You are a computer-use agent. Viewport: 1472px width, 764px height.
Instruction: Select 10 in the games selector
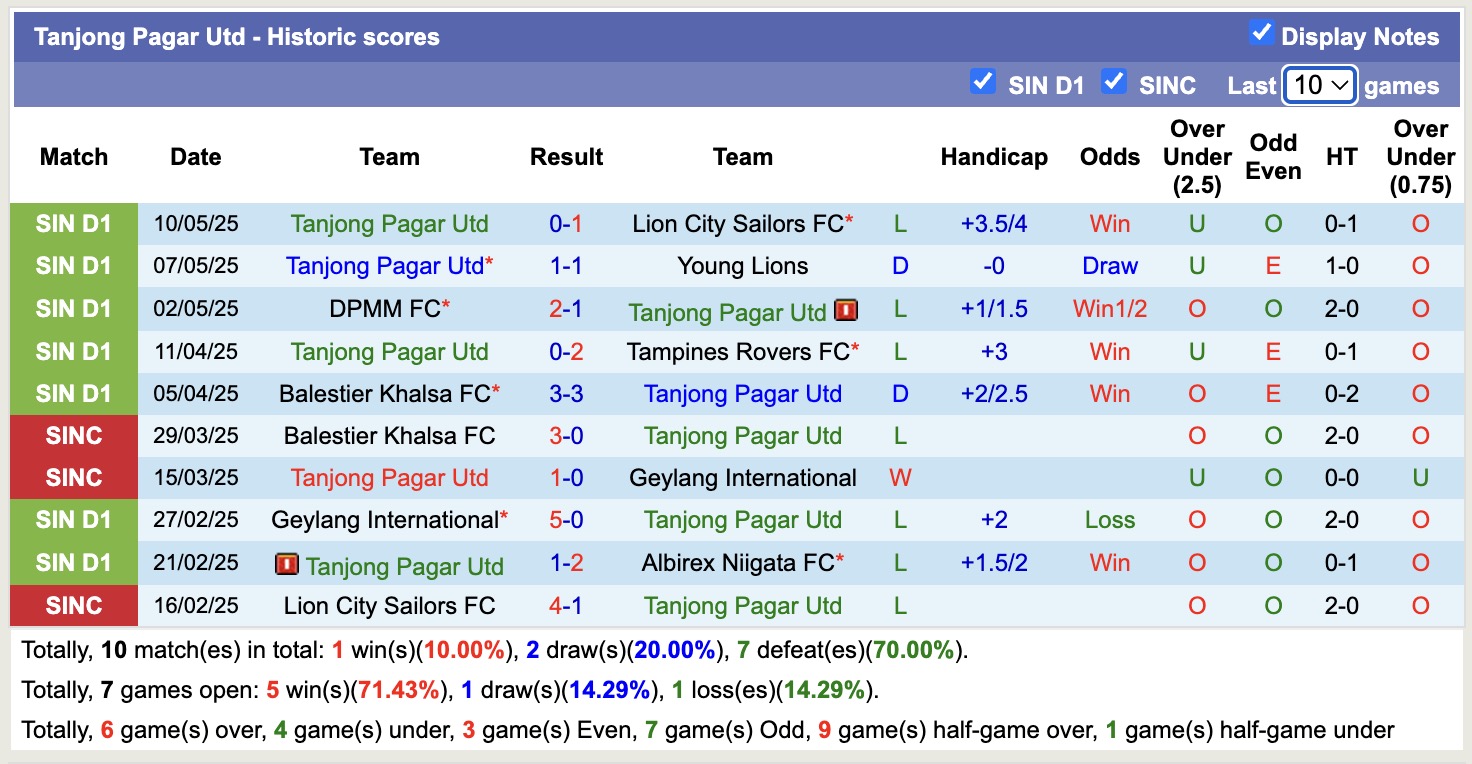[1318, 86]
